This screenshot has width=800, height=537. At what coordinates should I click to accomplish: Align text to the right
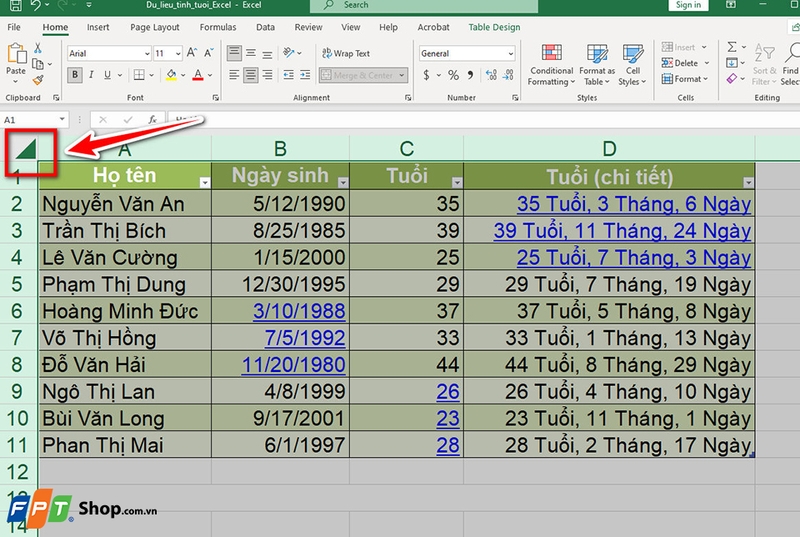click(267, 75)
